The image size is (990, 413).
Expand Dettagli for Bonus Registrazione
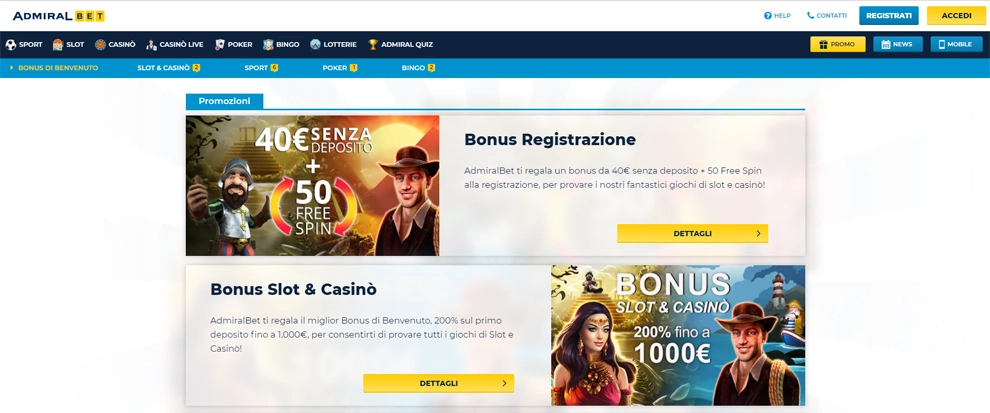693,234
